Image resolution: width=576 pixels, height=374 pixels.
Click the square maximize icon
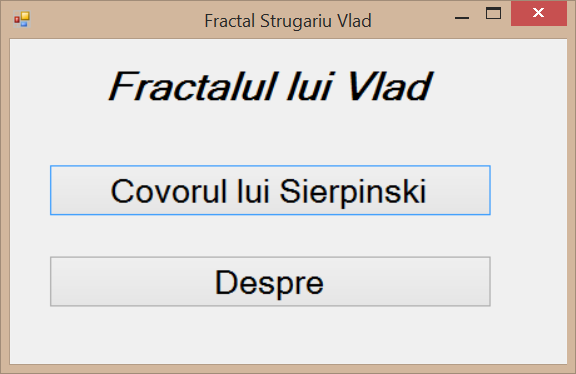point(493,13)
